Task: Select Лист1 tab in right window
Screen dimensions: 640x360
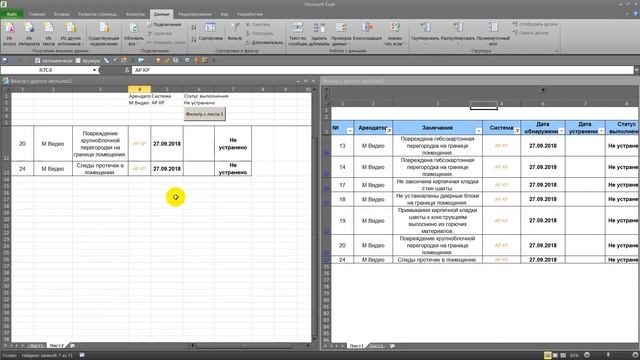Action: click(x=356, y=346)
